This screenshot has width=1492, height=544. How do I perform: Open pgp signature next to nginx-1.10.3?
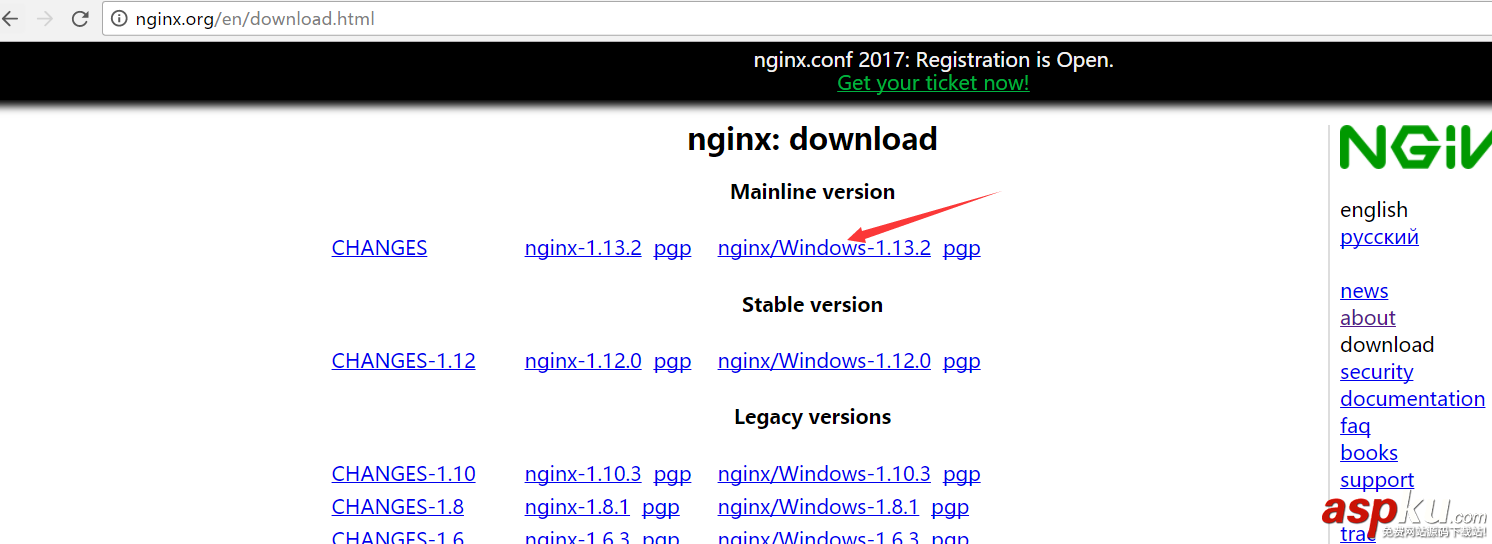(672, 474)
